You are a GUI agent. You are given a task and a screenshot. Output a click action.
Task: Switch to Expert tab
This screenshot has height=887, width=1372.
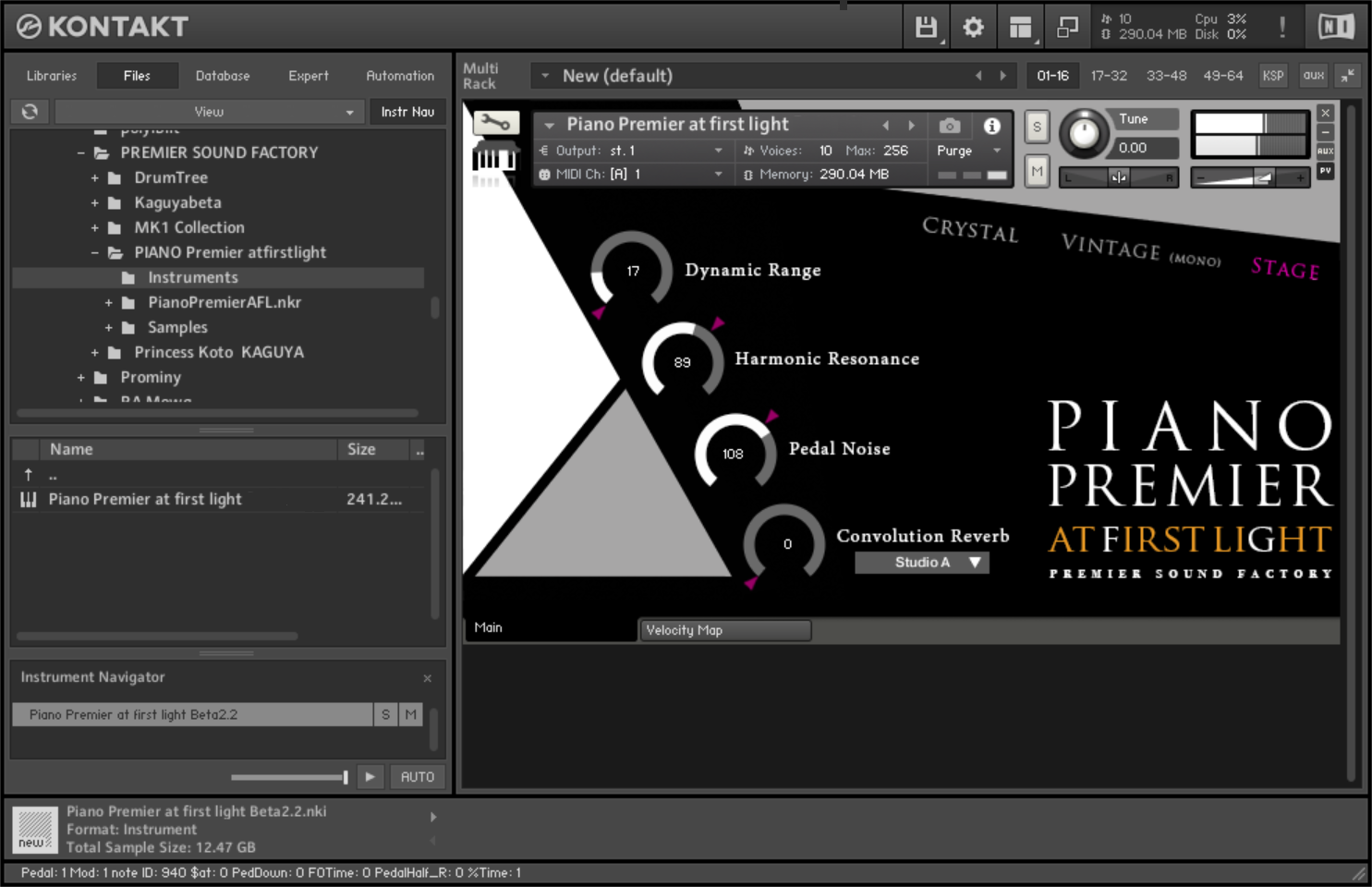pos(309,76)
